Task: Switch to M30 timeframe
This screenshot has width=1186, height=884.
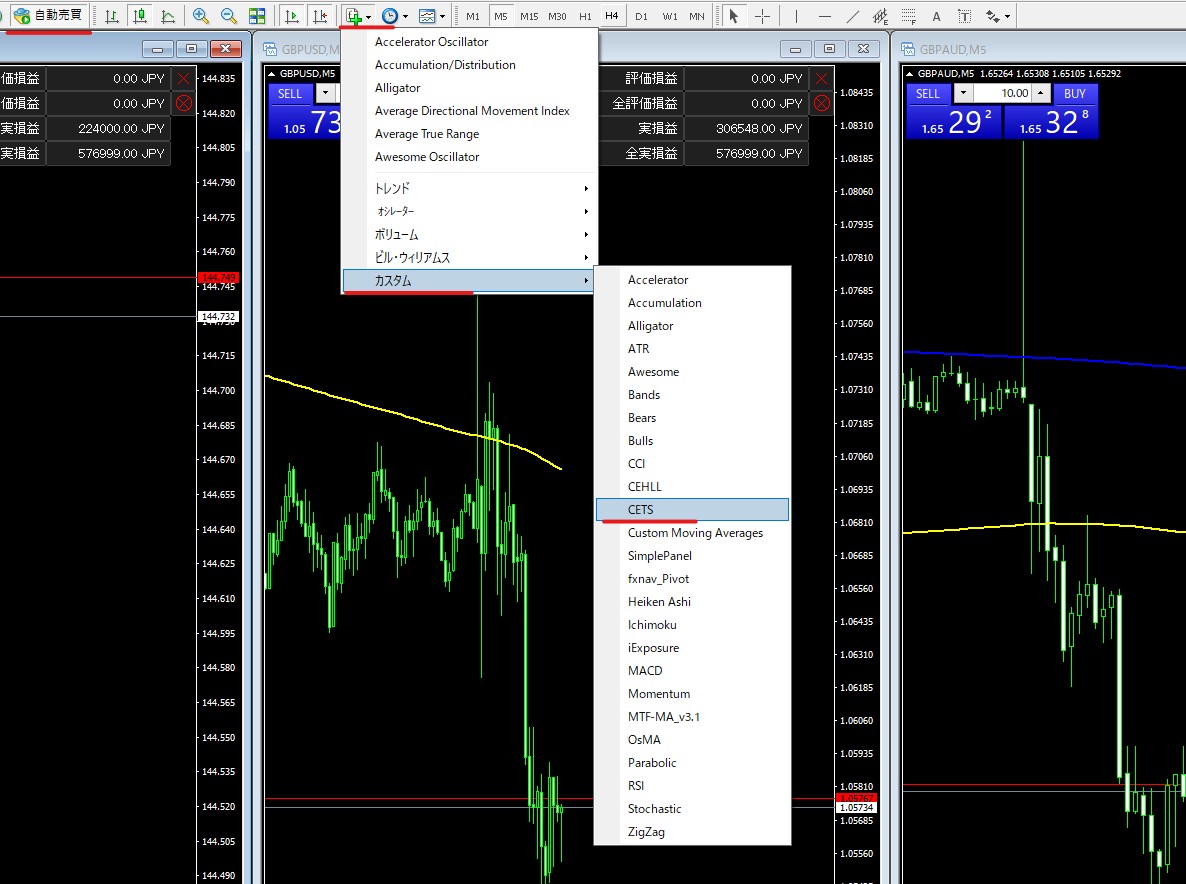Action: click(557, 16)
